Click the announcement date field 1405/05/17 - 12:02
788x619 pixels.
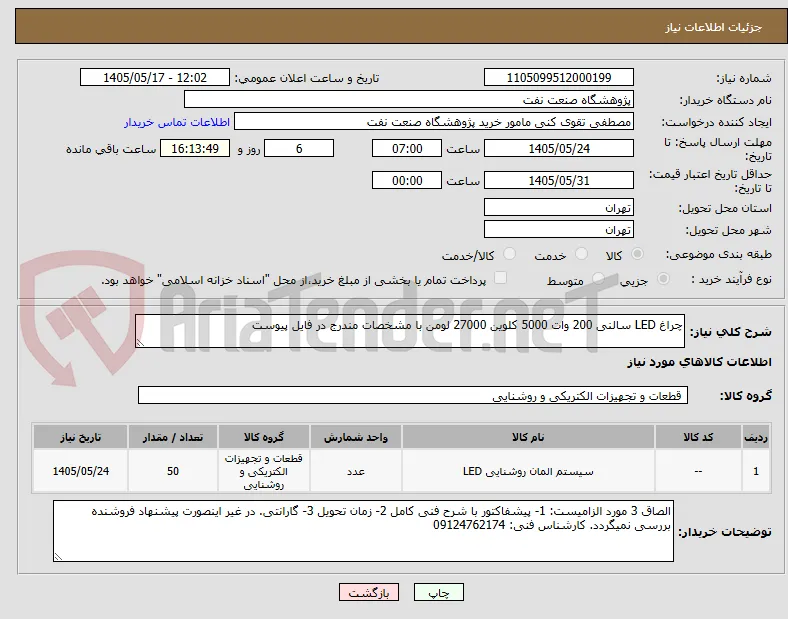(x=155, y=78)
